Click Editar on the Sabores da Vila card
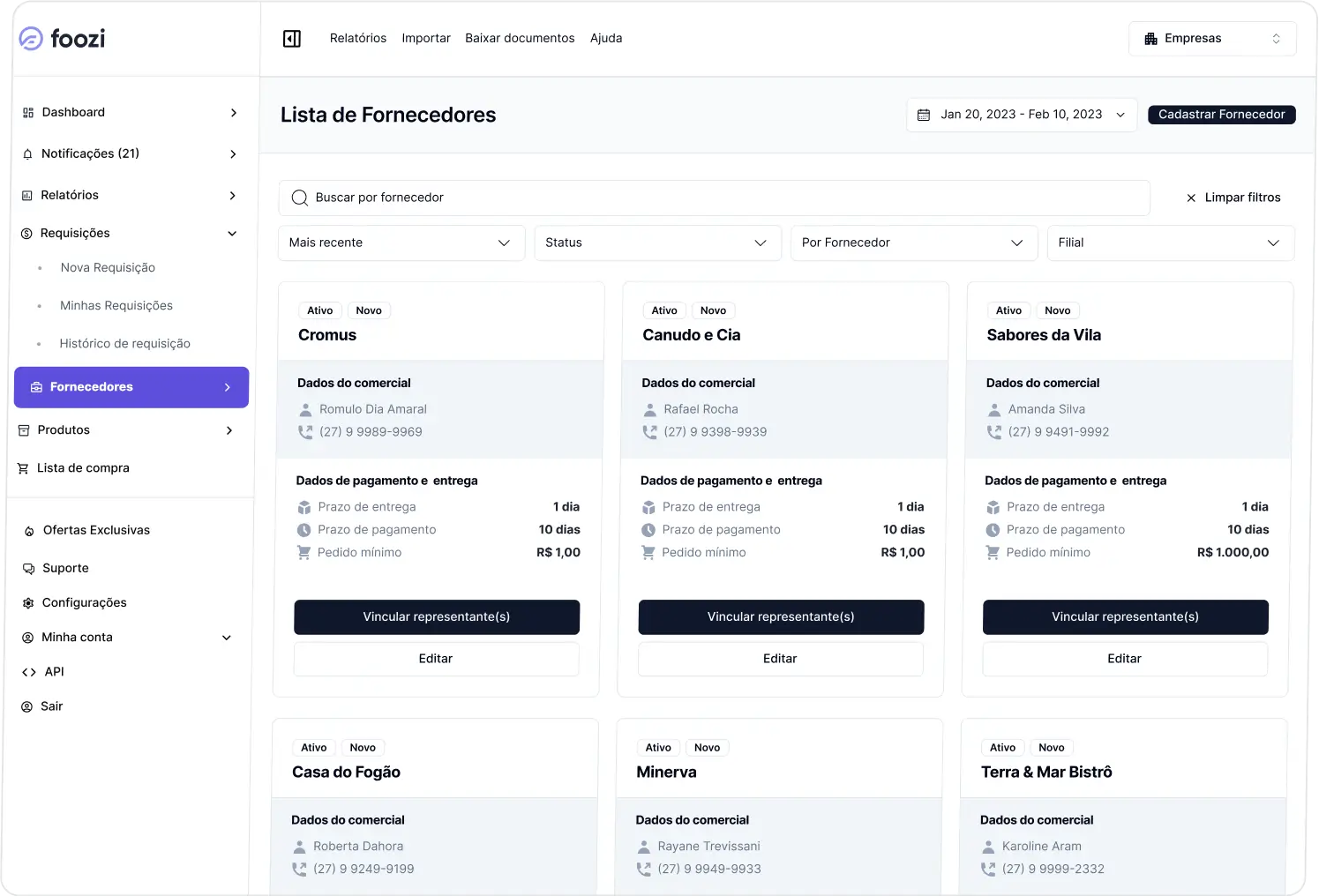 [x=1124, y=659]
